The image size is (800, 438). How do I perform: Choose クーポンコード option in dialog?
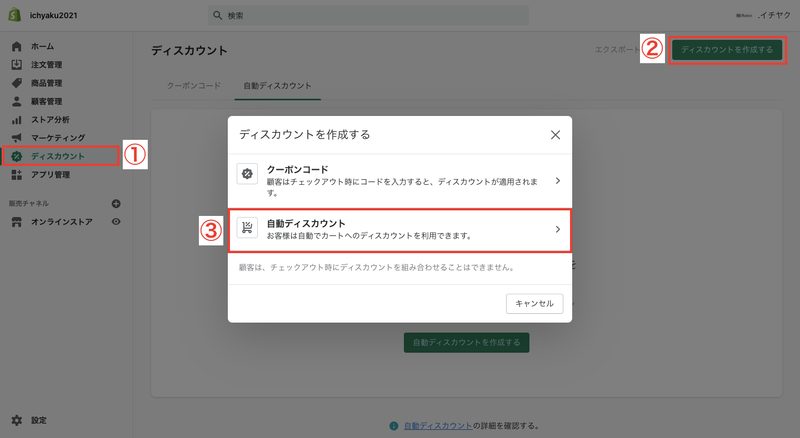(399, 181)
